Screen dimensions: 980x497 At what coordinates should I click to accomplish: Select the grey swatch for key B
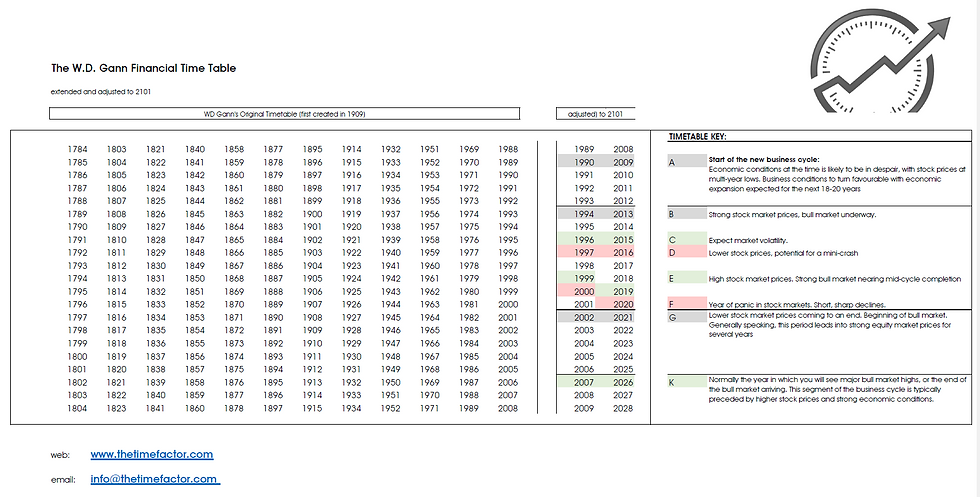coord(687,214)
